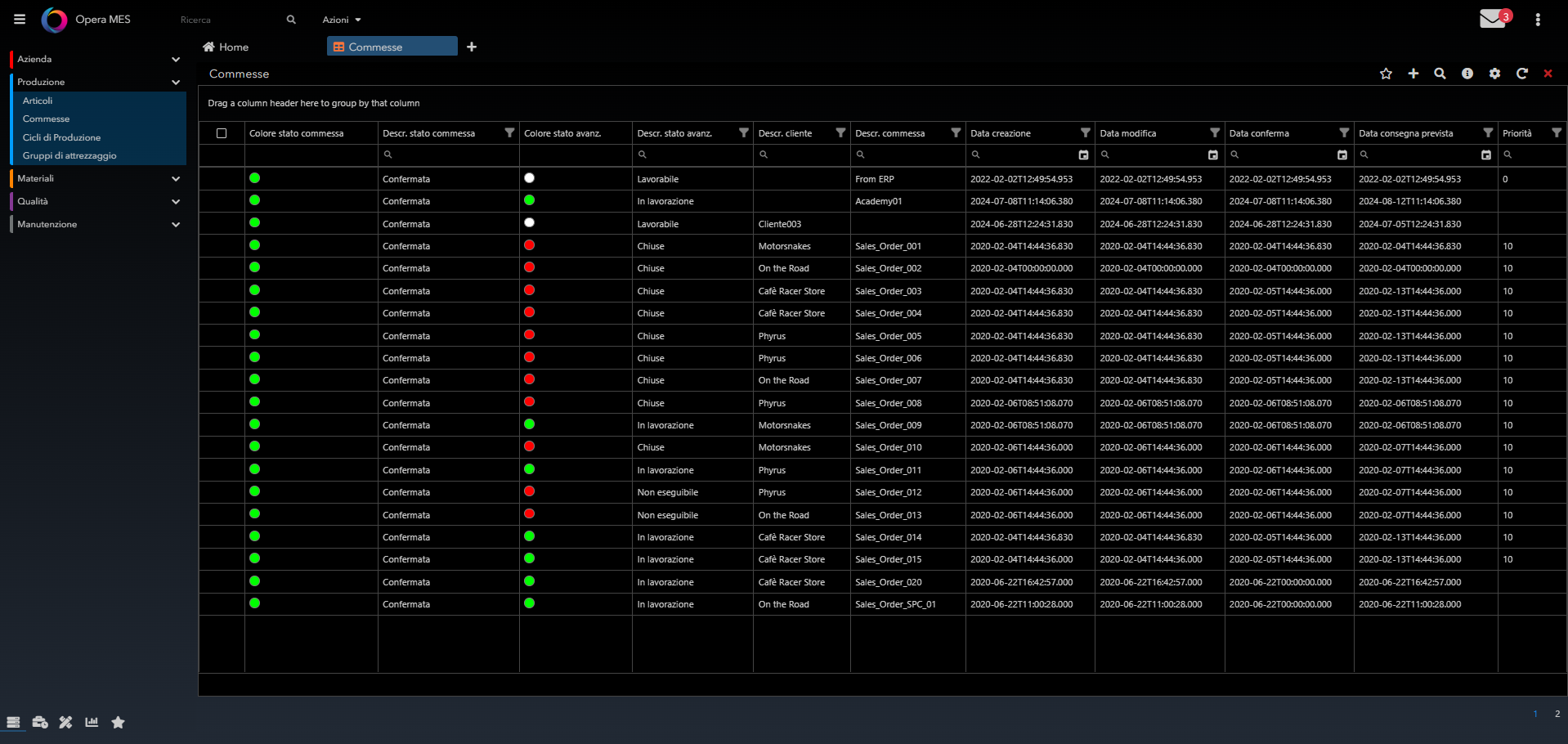
Task: Open calendar picker for Data creazione filter
Action: pyautogui.click(x=1083, y=155)
